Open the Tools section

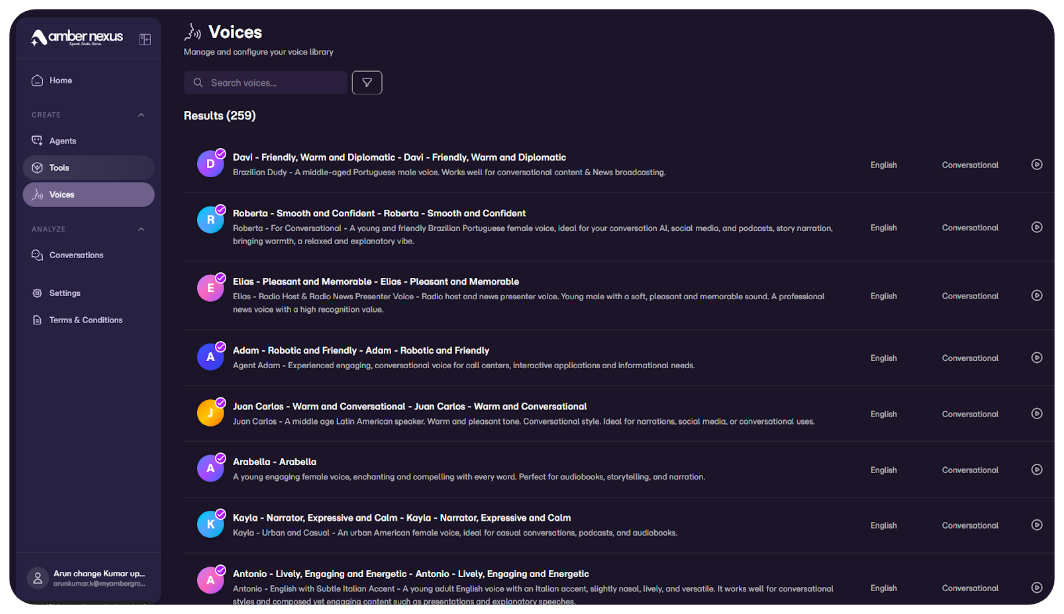click(x=59, y=168)
